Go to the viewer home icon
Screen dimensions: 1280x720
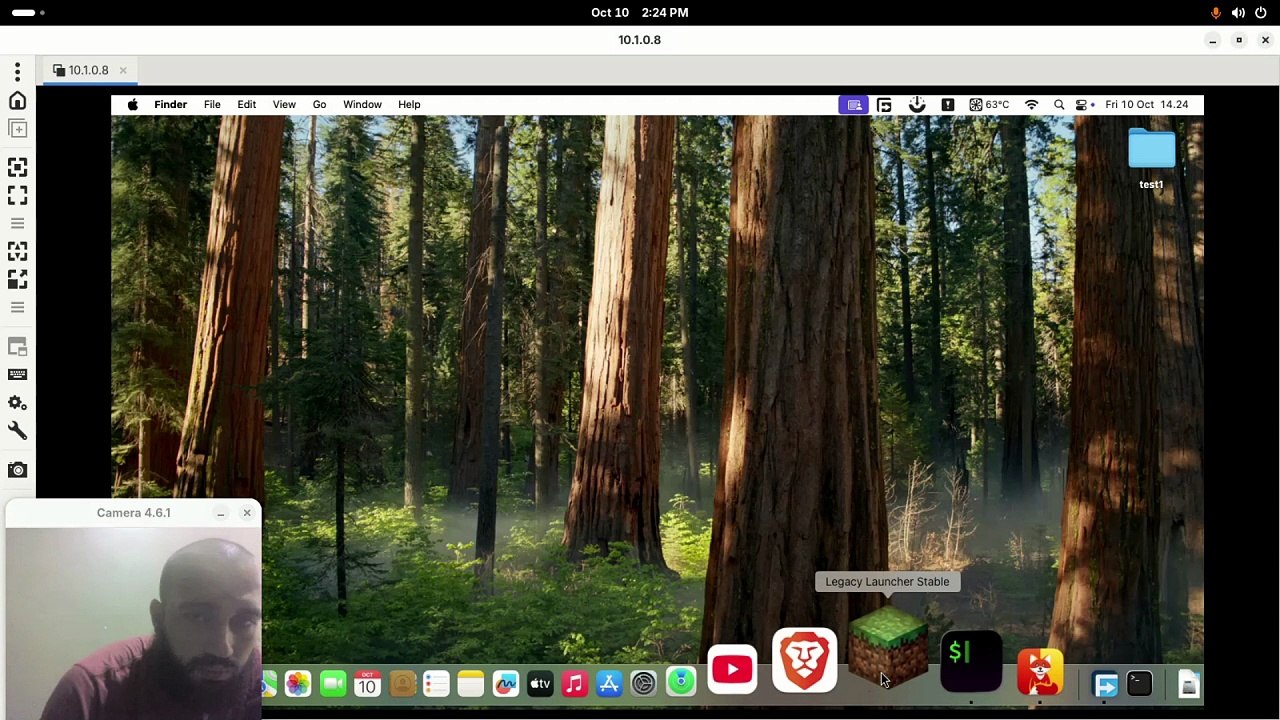(17, 100)
